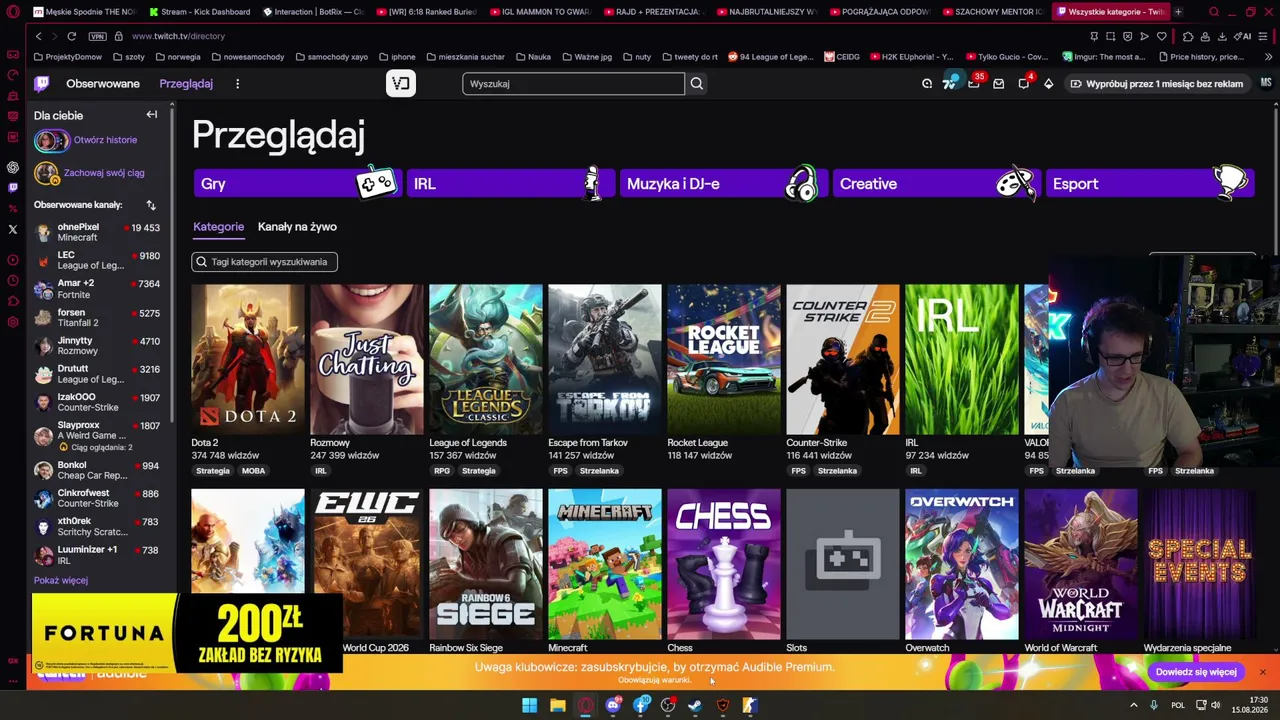Open the chat bubble icon with badge 4

1024,83
